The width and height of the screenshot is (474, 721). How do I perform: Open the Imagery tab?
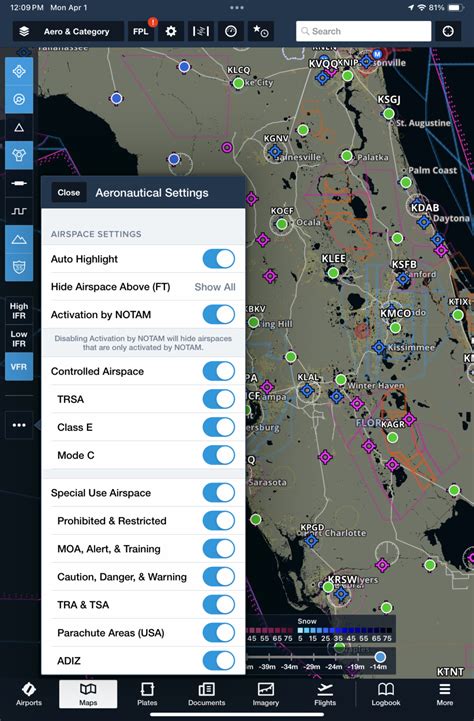266,694
